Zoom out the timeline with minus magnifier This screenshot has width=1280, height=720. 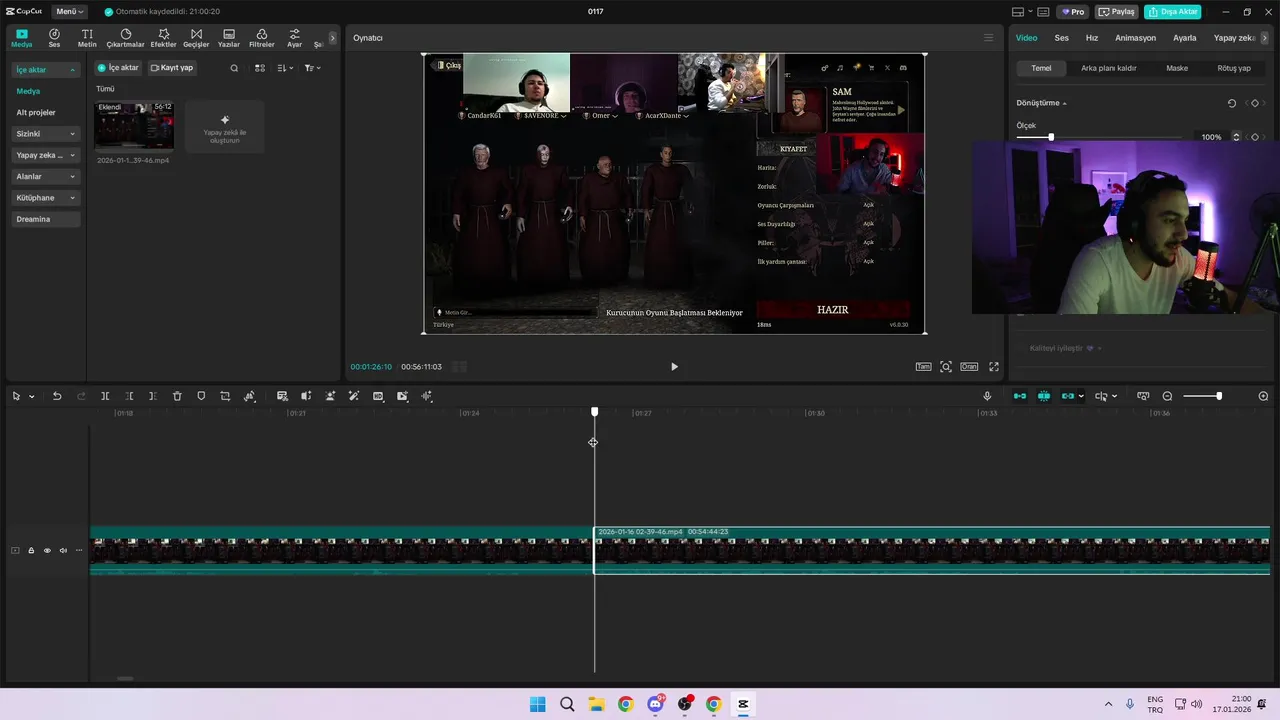click(1167, 396)
